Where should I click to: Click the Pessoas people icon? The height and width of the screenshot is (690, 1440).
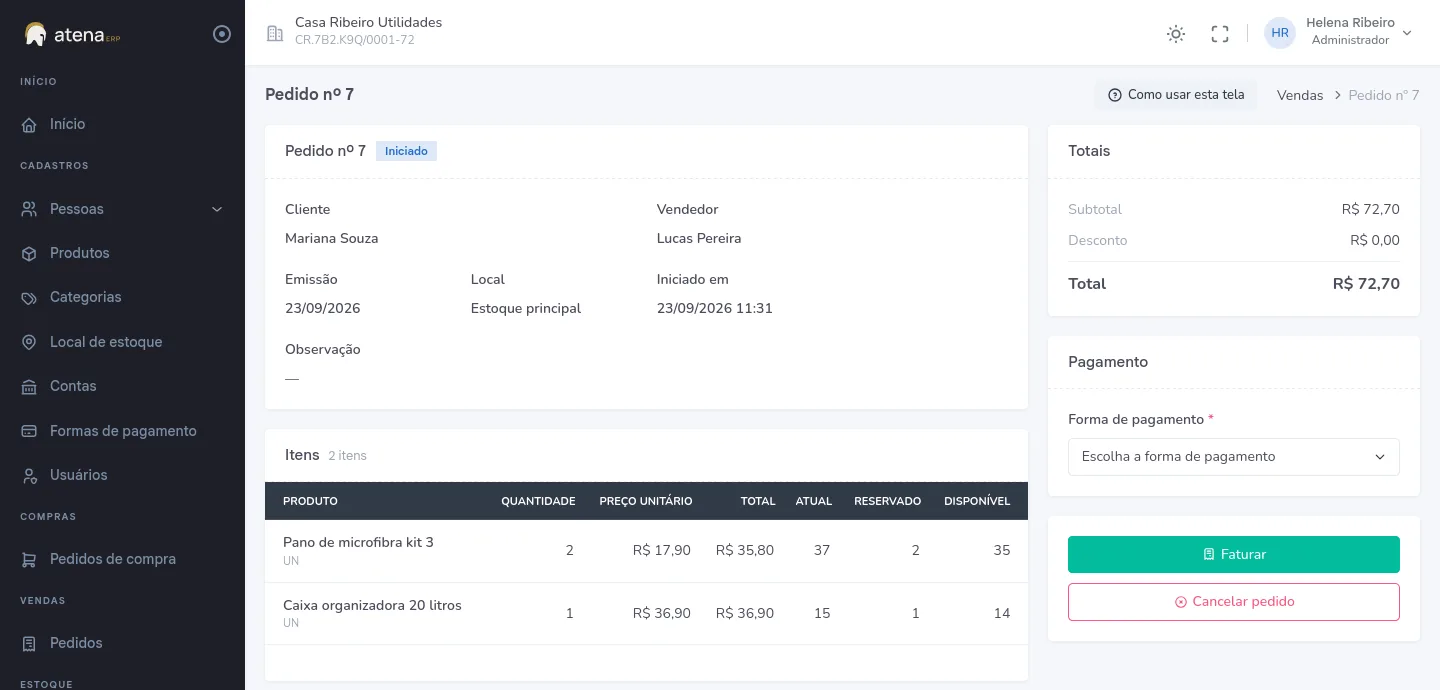(30, 209)
